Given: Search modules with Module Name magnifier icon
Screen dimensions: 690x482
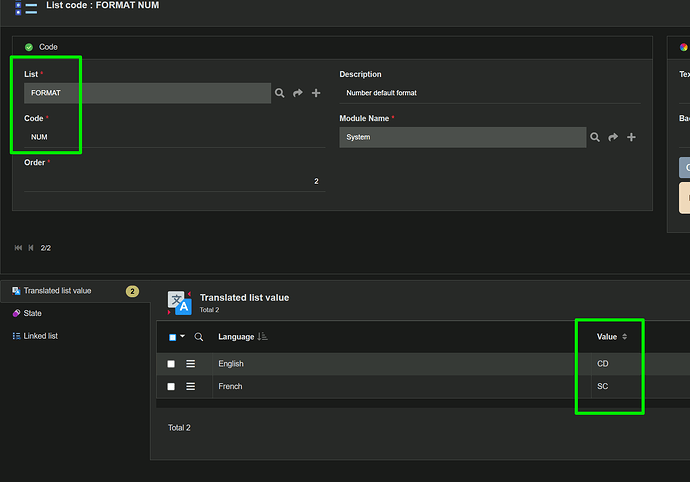Looking at the screenshot, I should coord(595,137).
